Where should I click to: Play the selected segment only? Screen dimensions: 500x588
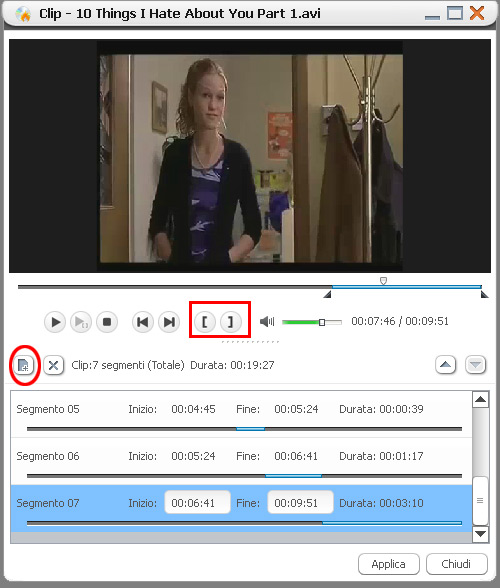[x=81, y=322]
